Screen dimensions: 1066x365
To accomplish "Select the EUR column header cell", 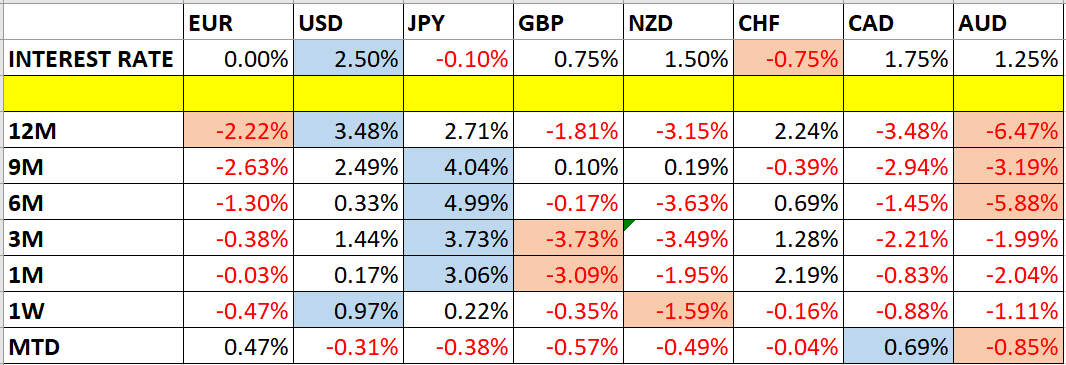I will pos(237,24).
